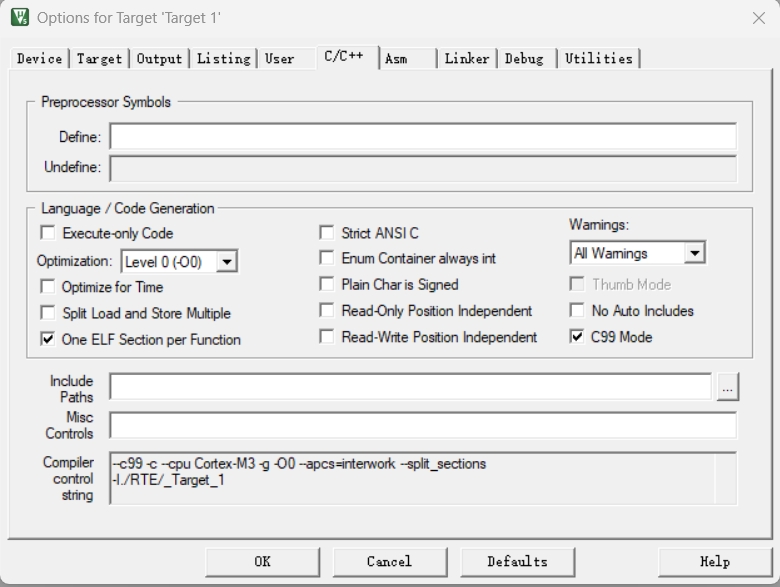Switch to the Linker tab
Screen dimensions: 780x587
pyautogui.click(x=467, y=59)
